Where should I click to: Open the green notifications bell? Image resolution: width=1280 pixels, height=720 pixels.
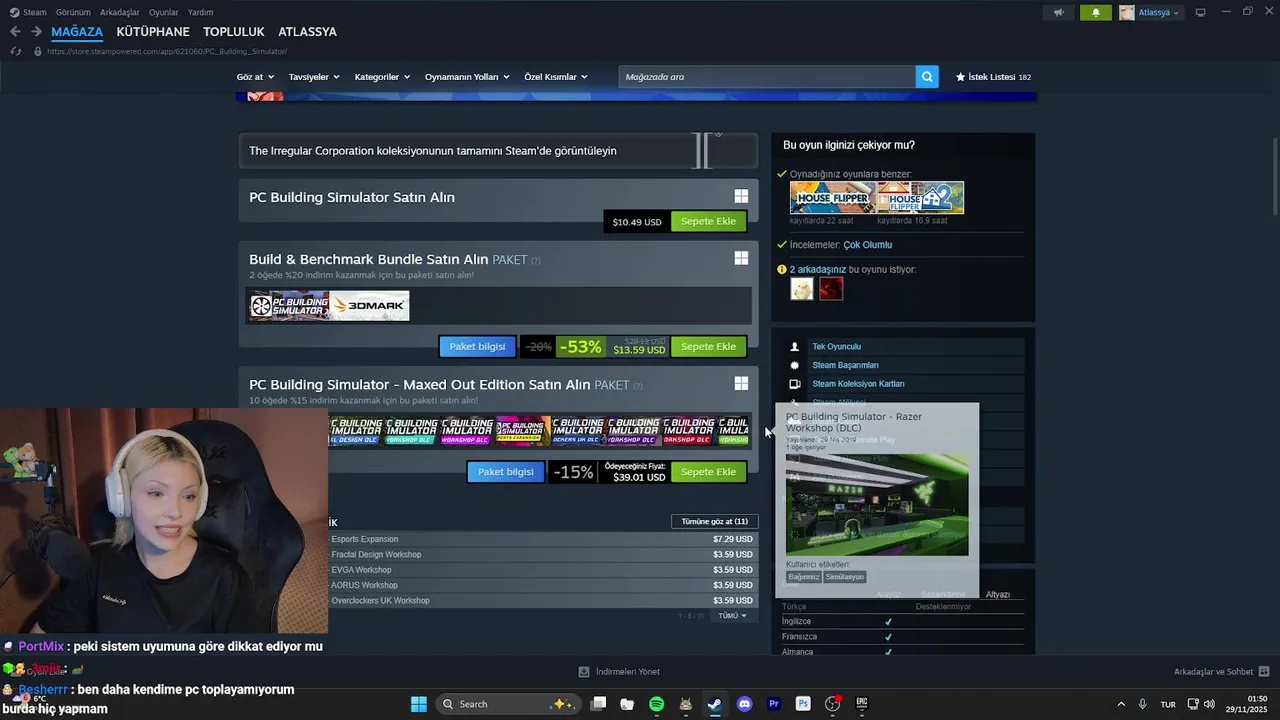(1096, 12)
